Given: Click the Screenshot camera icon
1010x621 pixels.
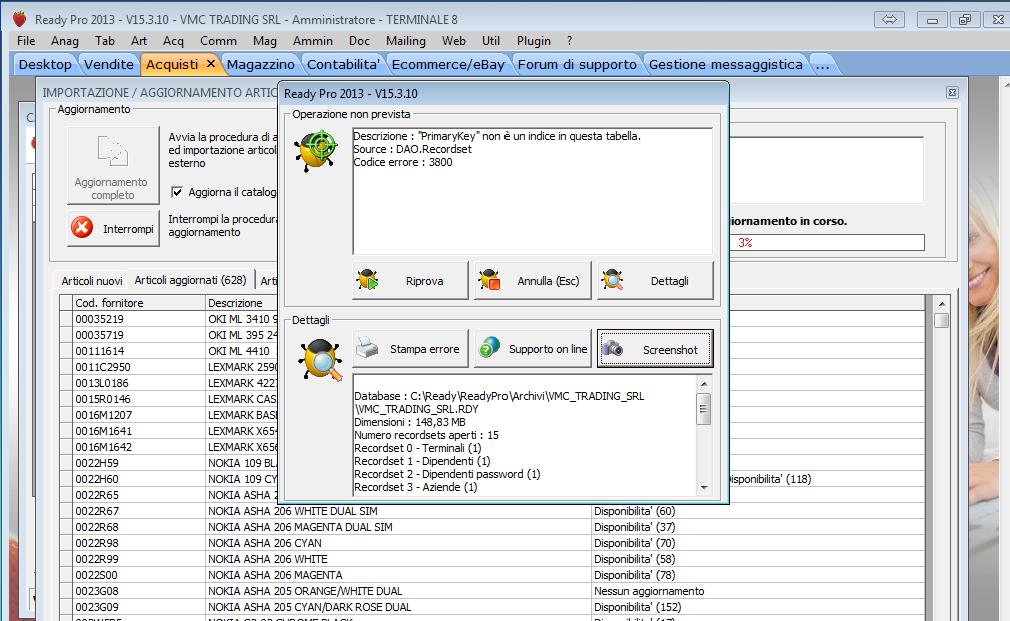Looking at the screenshot, I should pos(613,349).
